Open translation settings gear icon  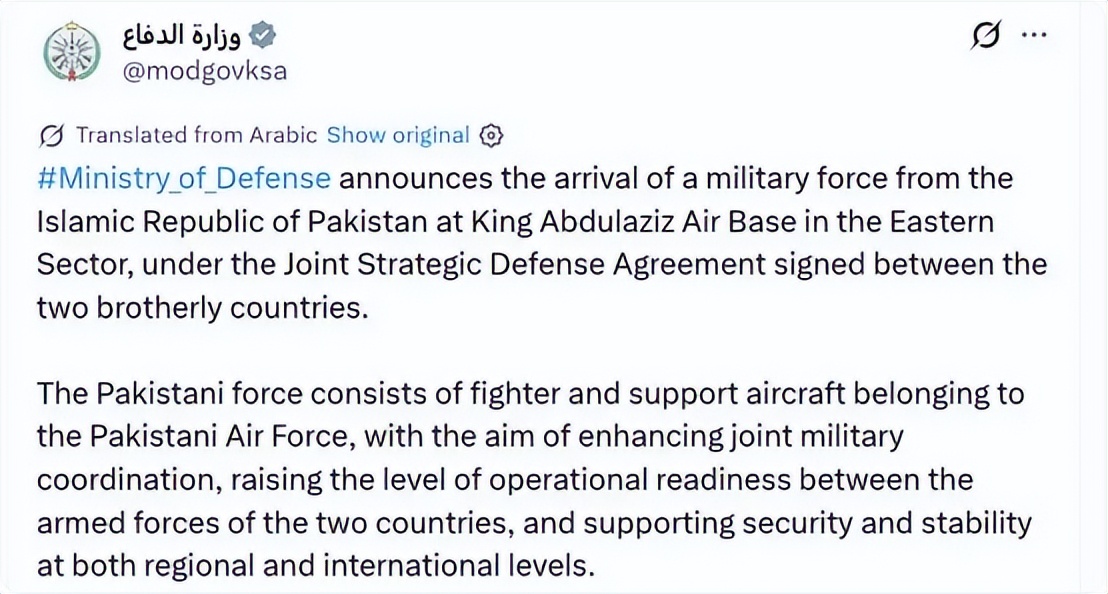pyautogui.click(x=491, y=135)
